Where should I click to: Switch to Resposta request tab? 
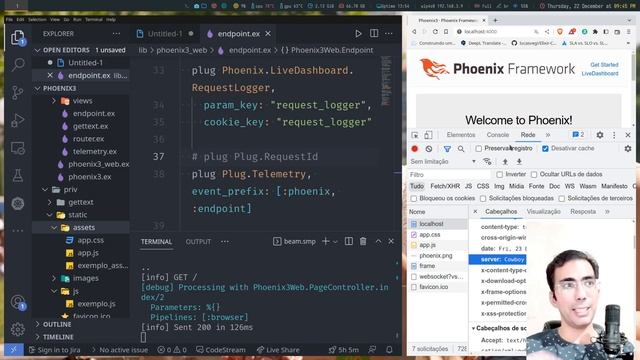pyautogui.click(x=583, y=211)
